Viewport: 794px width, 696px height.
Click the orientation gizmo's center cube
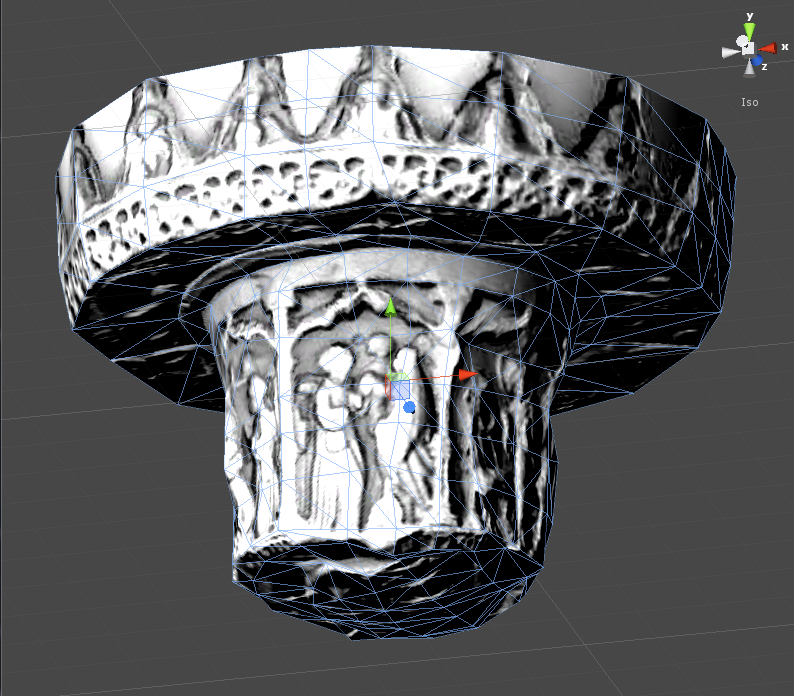coord(748,49)
